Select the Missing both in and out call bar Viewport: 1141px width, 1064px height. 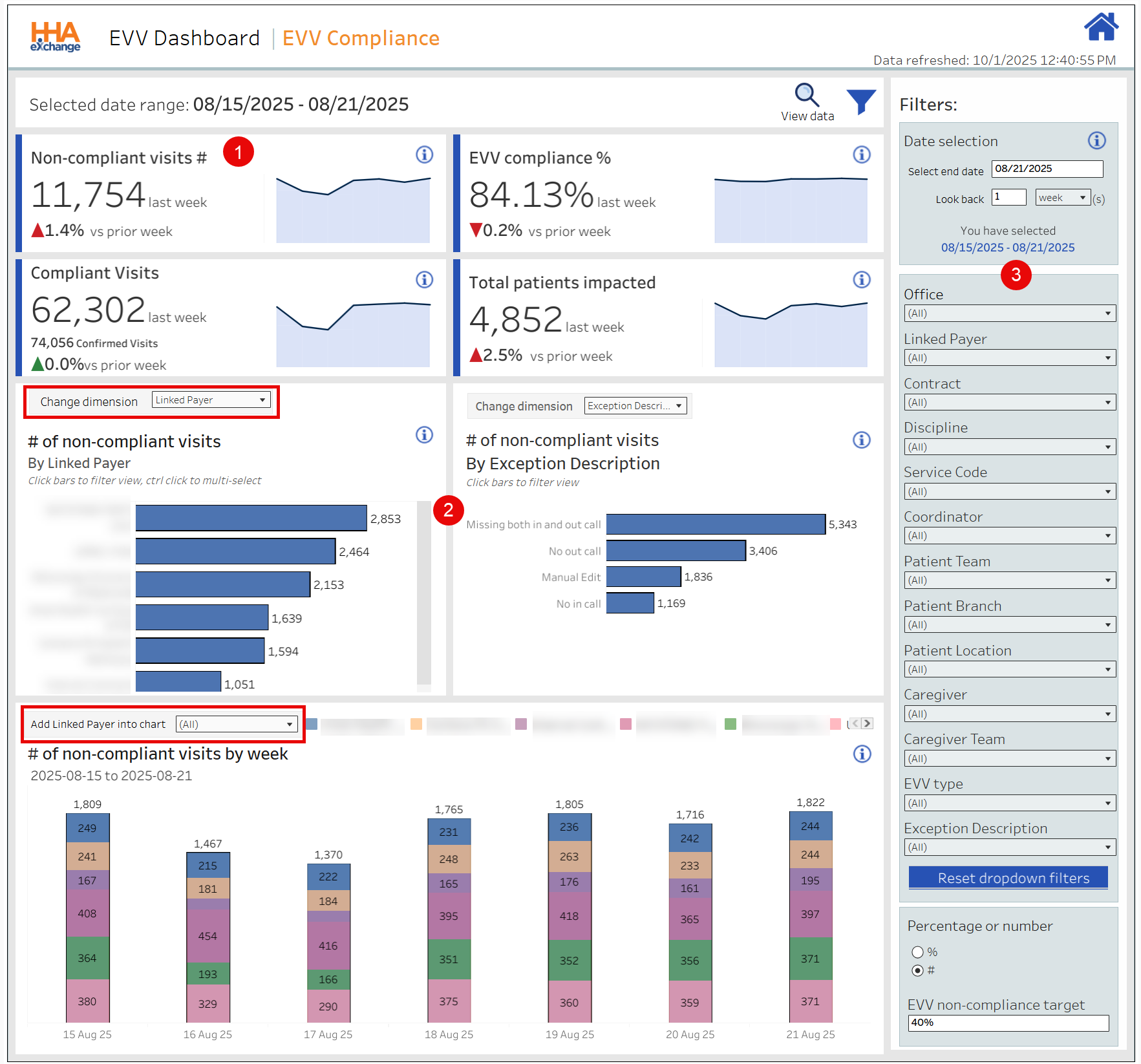pos(714,524)
